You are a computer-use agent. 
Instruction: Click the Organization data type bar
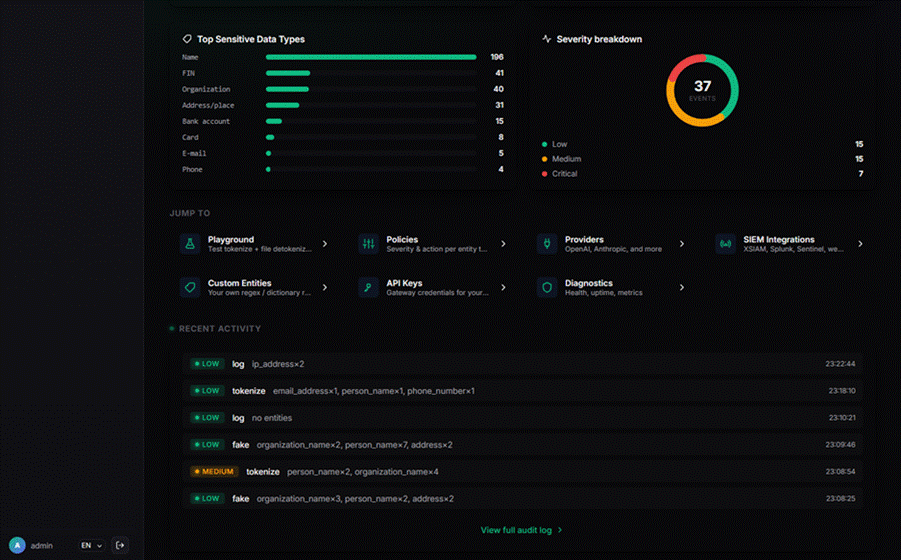pos(287,89)
